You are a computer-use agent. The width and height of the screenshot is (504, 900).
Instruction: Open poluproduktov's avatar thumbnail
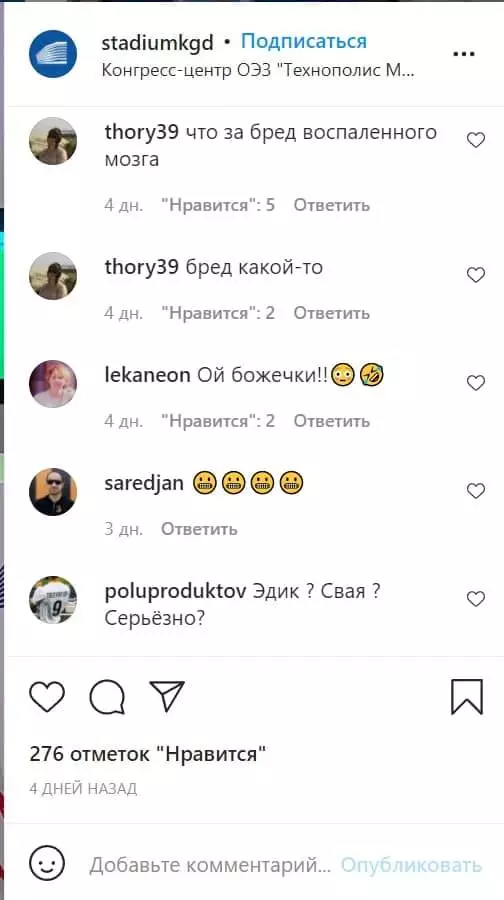pyautogui.click(x=53, y=600)
